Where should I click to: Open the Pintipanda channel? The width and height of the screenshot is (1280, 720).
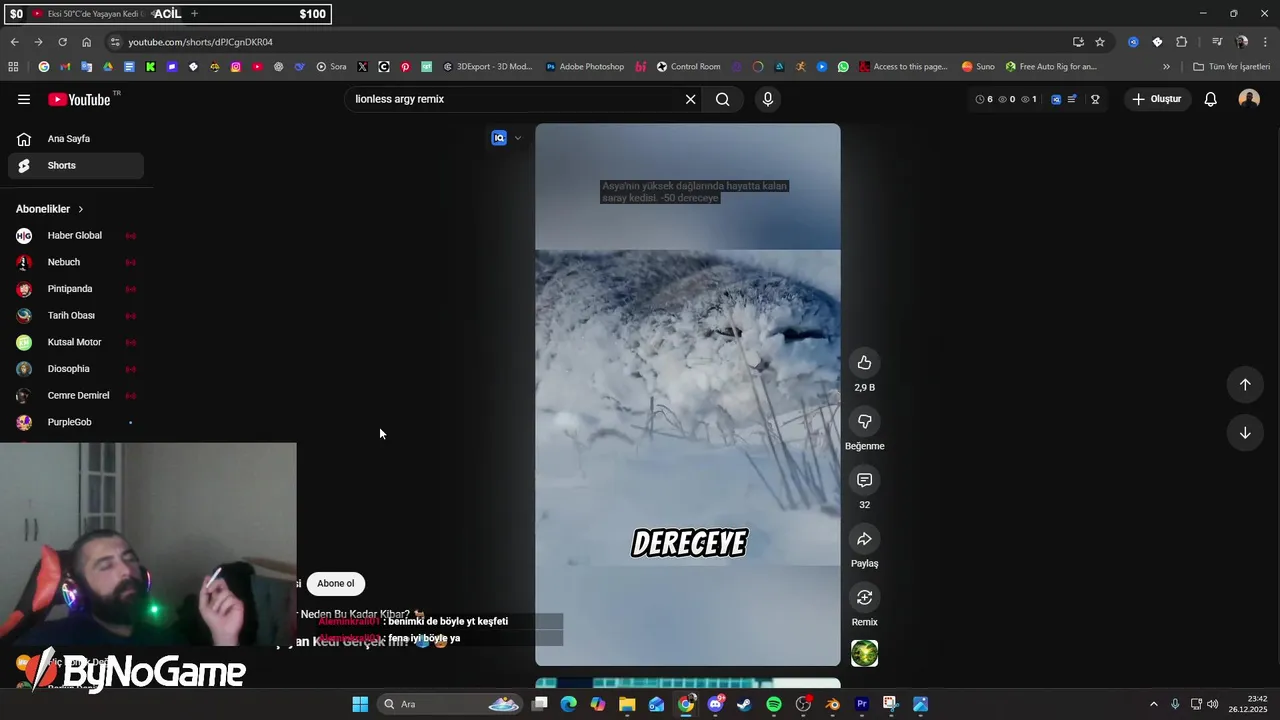pos(76,289)
